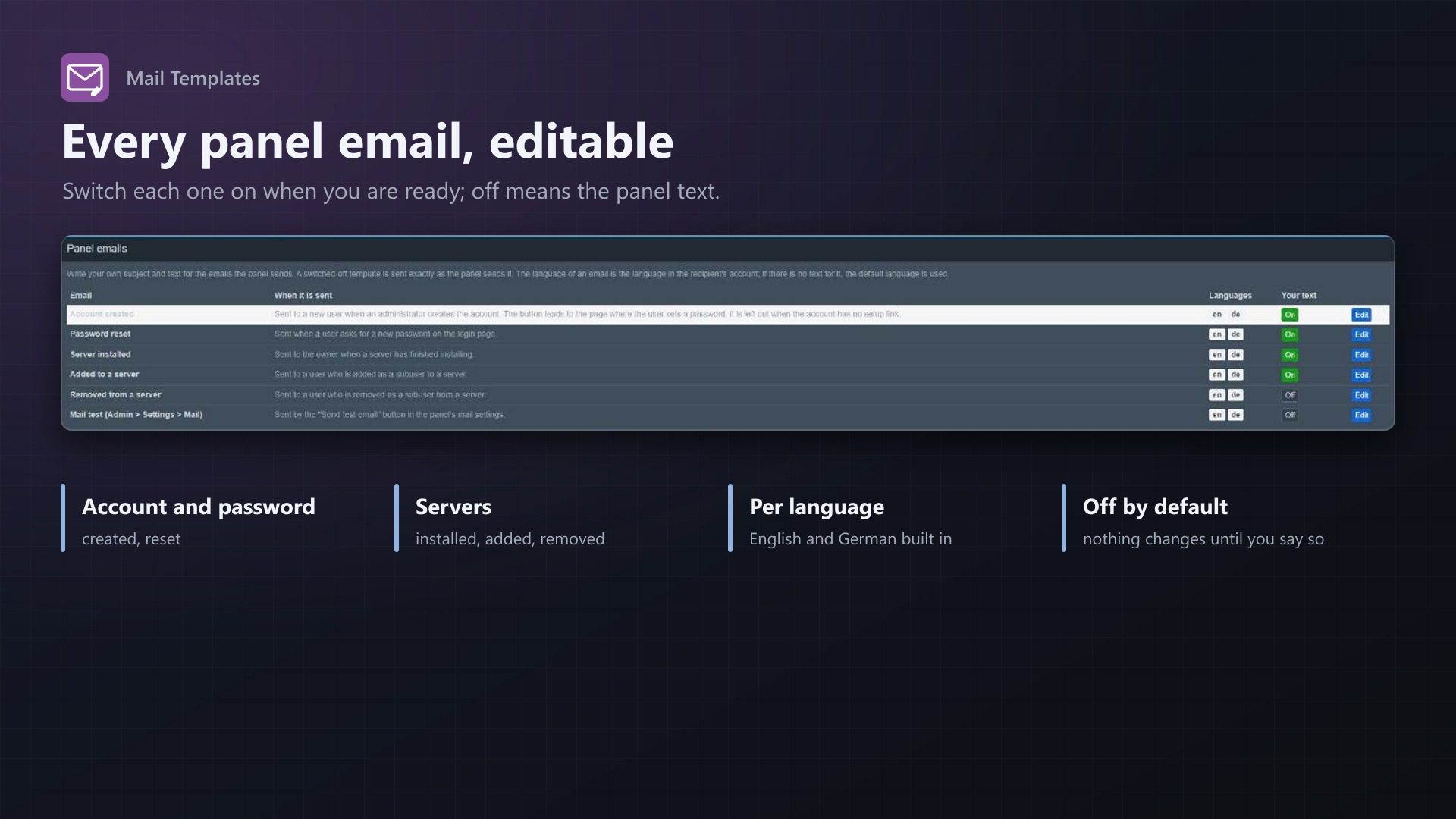Open Edit for the Password reset email
This screenshot has height=819, width=1456.
click(x=1361, y=334)
